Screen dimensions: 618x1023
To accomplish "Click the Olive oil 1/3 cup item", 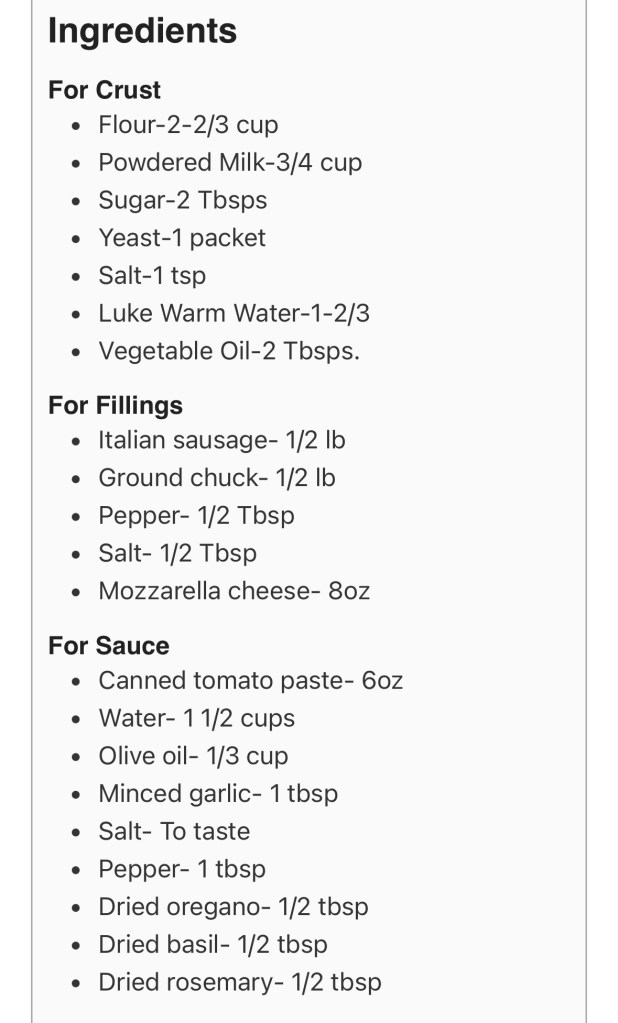I will click(193, 756).
